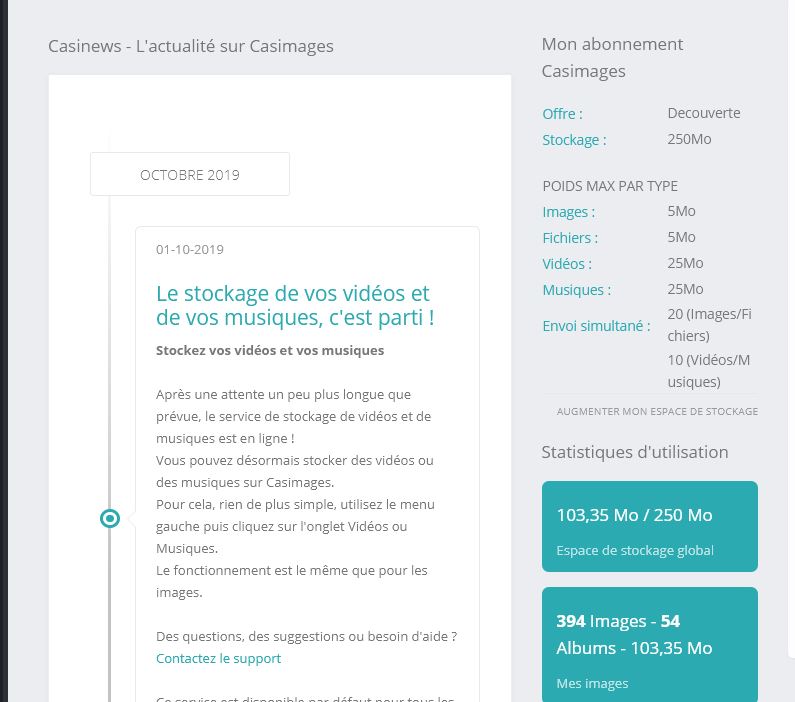Click the 'Fichiers :' max size label
Image resolution: width=795 pixels, height=702 pixels.
570,238
